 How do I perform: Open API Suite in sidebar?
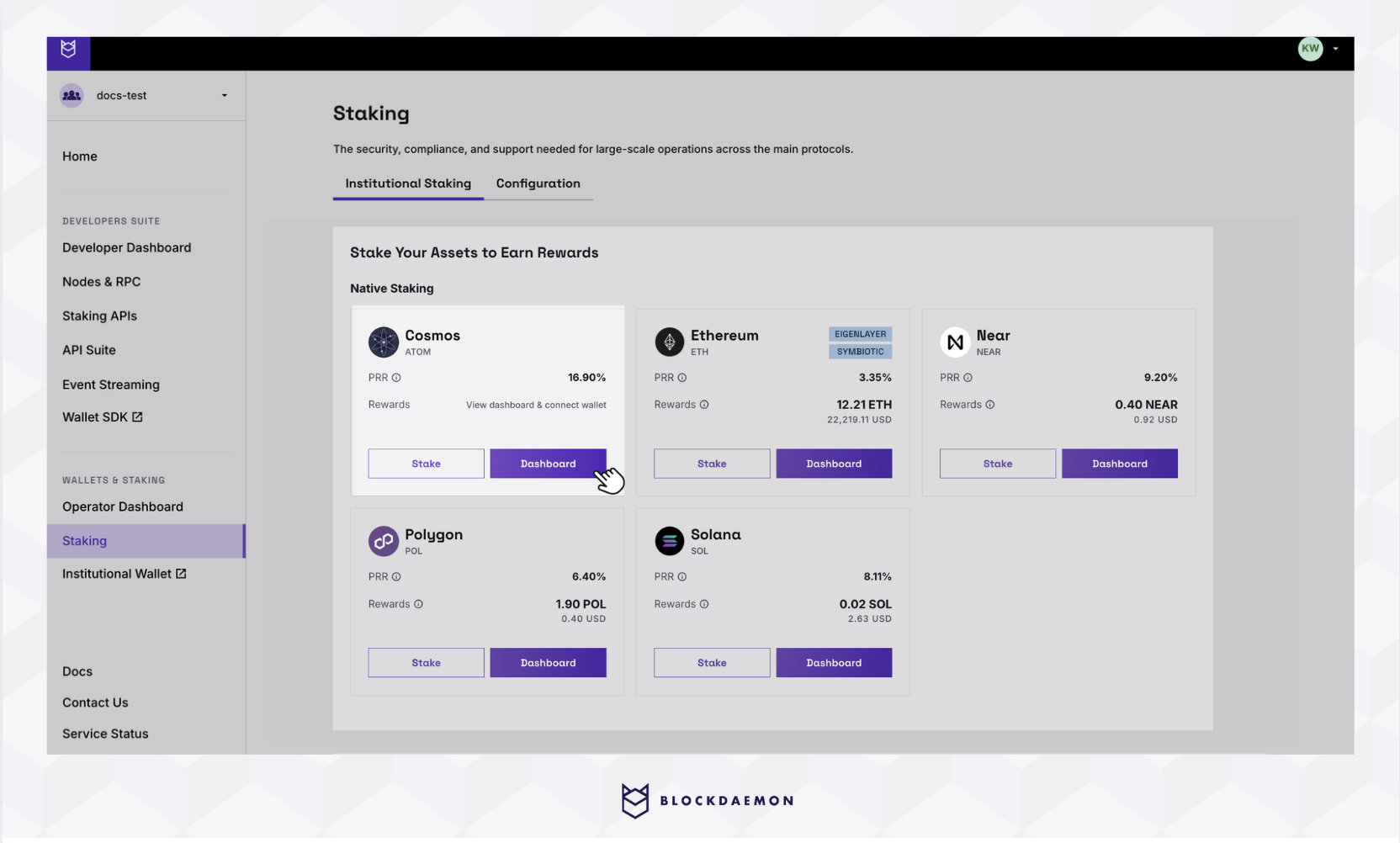tap(89, 350)
